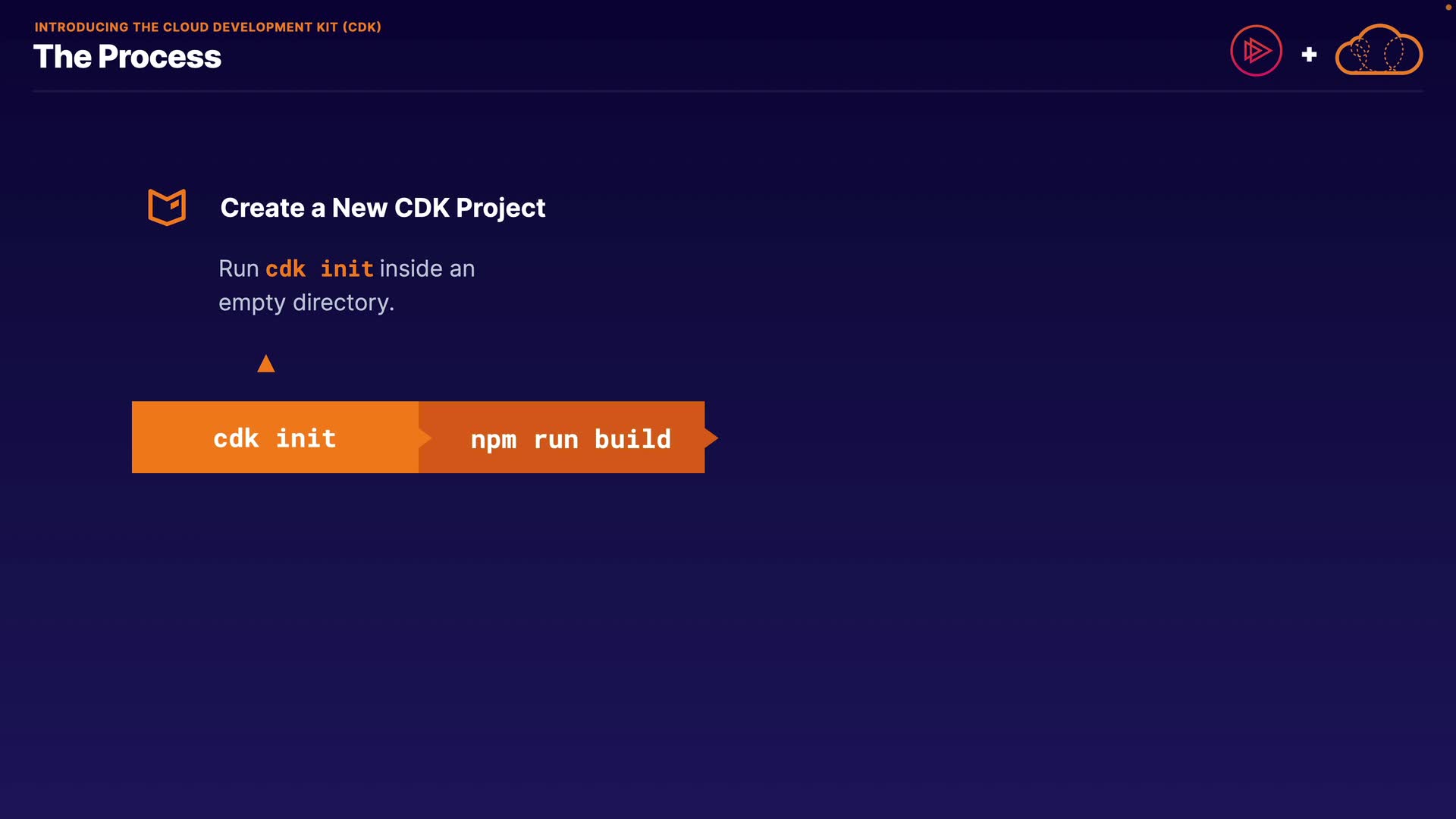Click the word Run in the description
The width and height of the screenshot is (1456, 819).
pyautogui.click(x=238, y=268)
